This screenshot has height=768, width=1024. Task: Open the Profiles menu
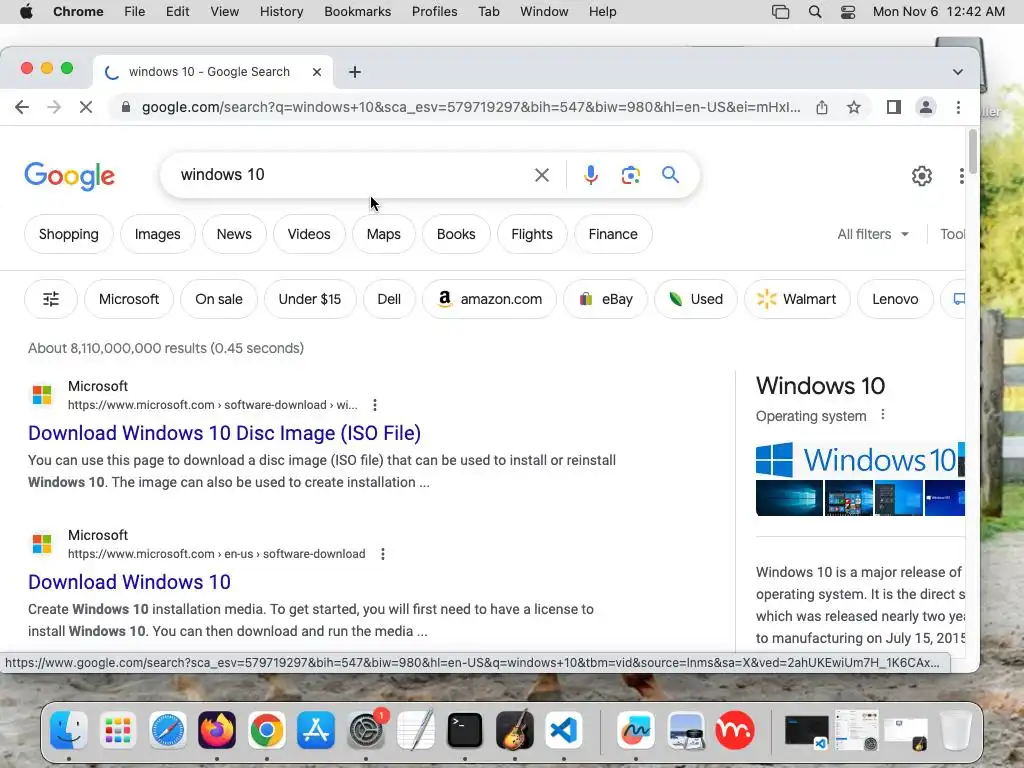coord(434,12)
